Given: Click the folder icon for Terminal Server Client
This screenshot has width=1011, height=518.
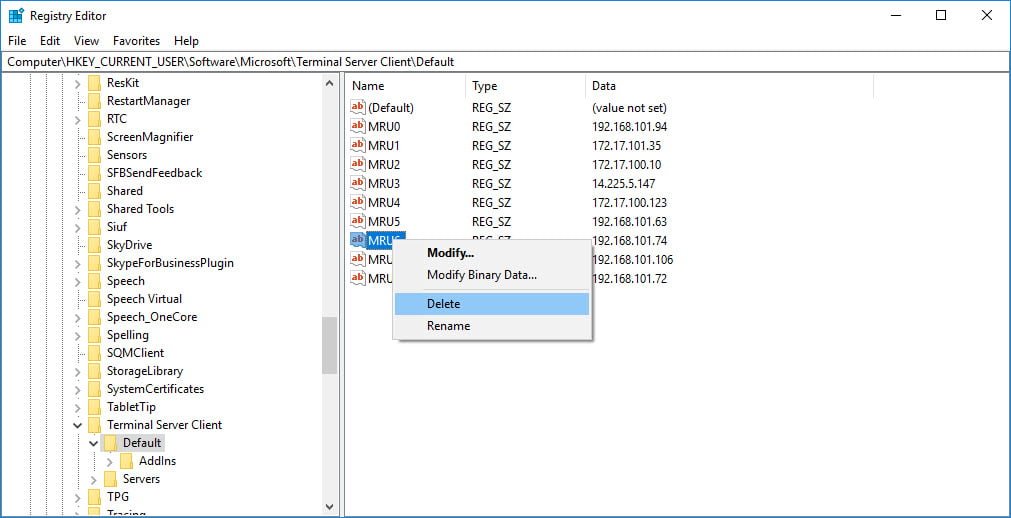Looking at the screenshot, I should coord(95,424).
